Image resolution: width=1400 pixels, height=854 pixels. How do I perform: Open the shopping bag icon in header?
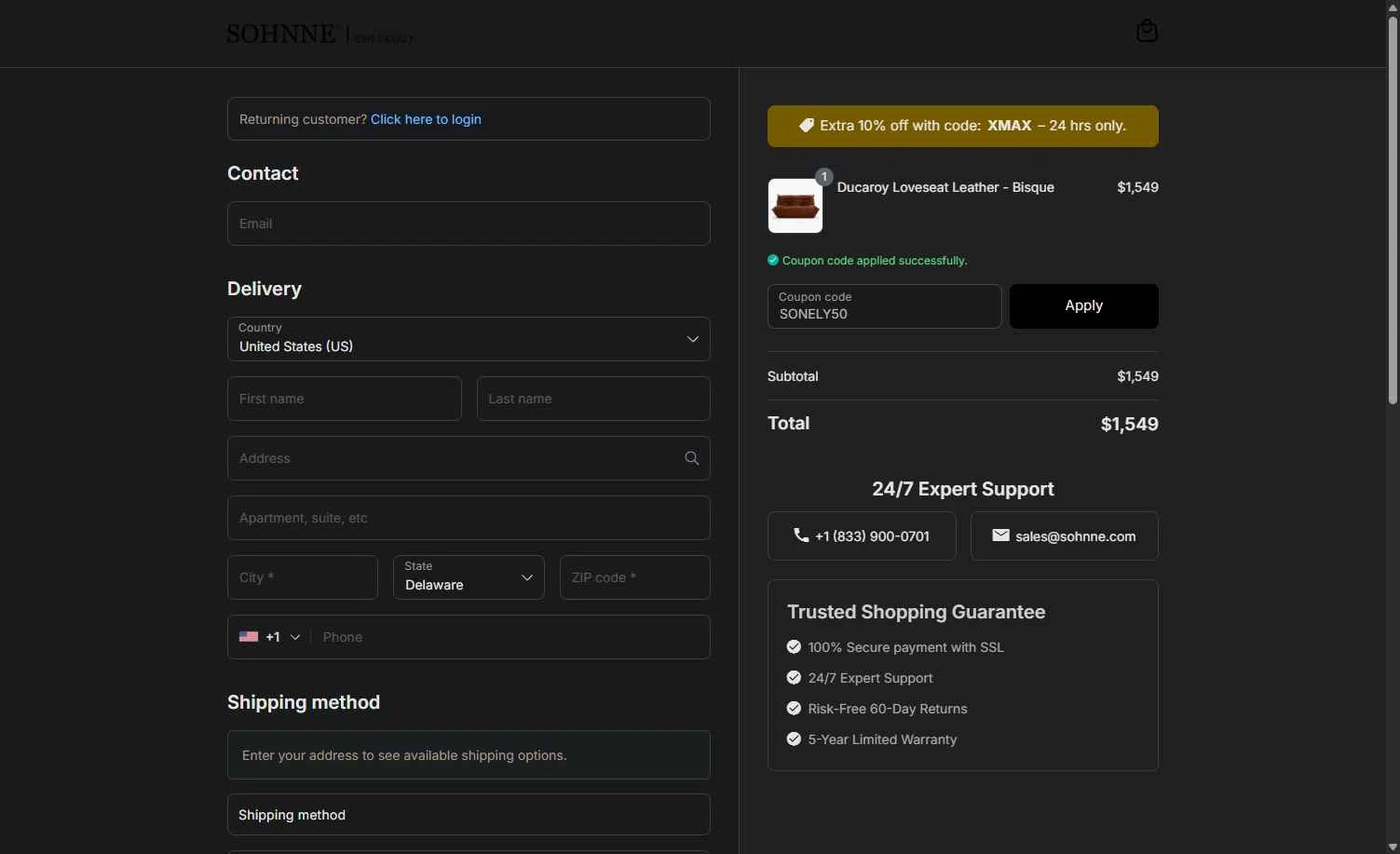pos(1147,32)
